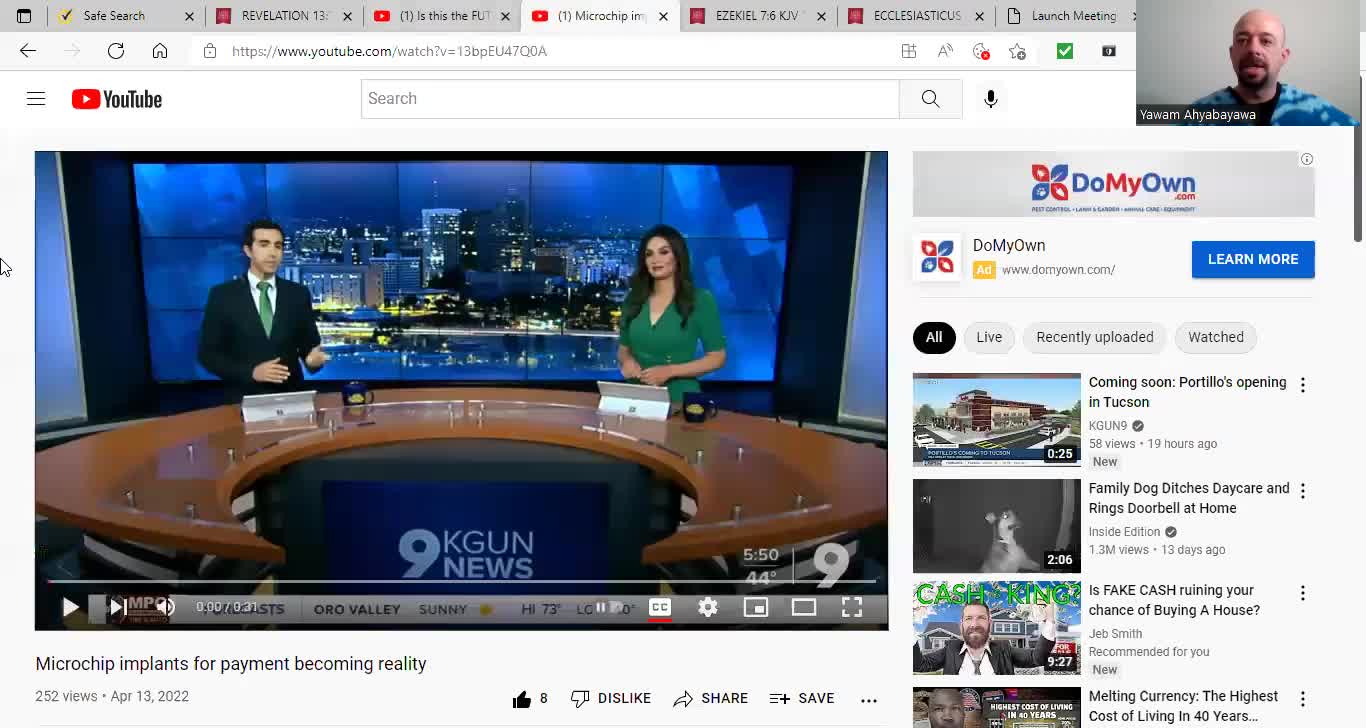The image size is (1366, 728).
Task: Open options for Family Dog video
Action: click(1303, 491)
